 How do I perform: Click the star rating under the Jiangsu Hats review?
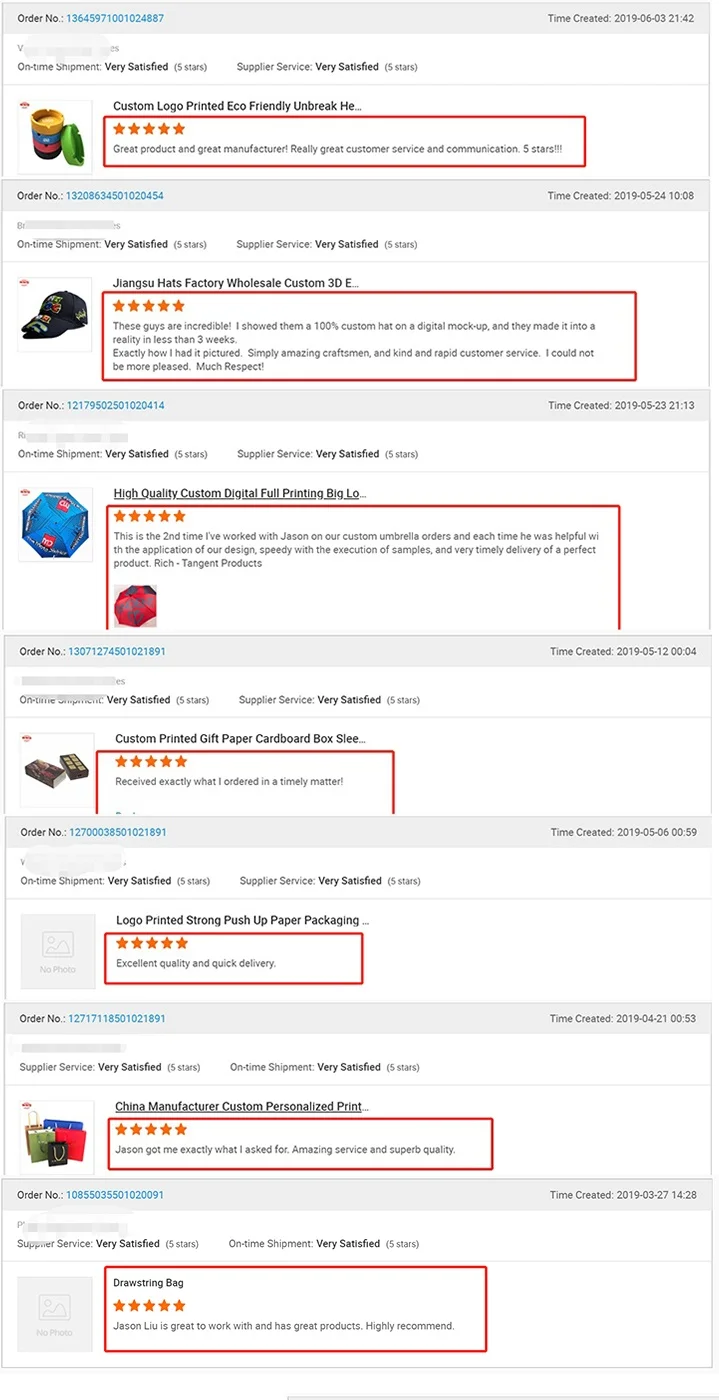point(149,306)
